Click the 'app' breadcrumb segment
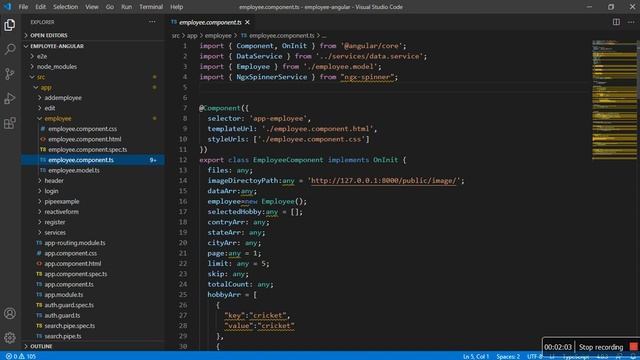This screenshot has height=360, width=640. coord(192,36)
